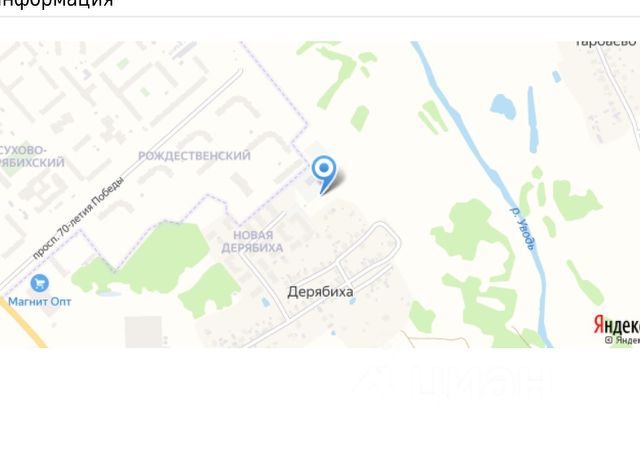Click the gray square building block
This screenshot has height=471, width=640.
[x=143, y=331]
